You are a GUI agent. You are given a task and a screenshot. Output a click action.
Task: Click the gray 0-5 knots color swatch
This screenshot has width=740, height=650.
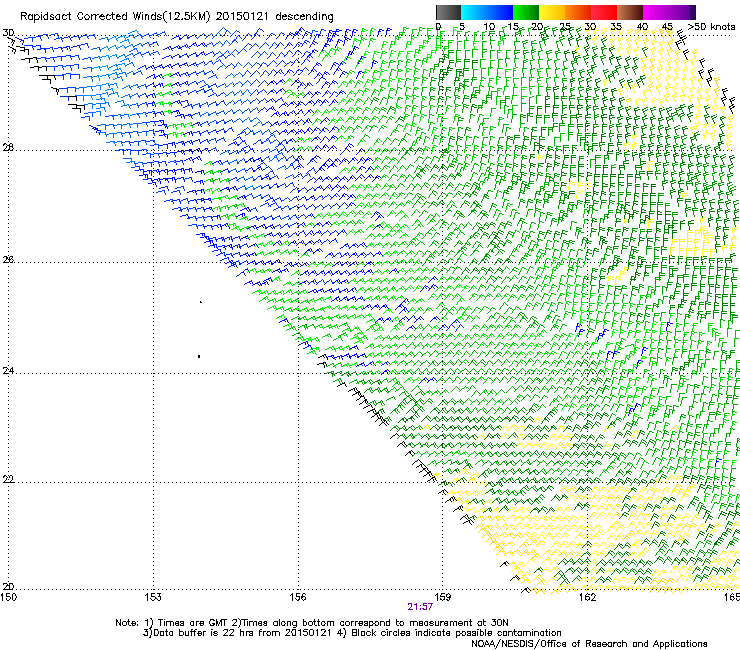tap(448, 12)
